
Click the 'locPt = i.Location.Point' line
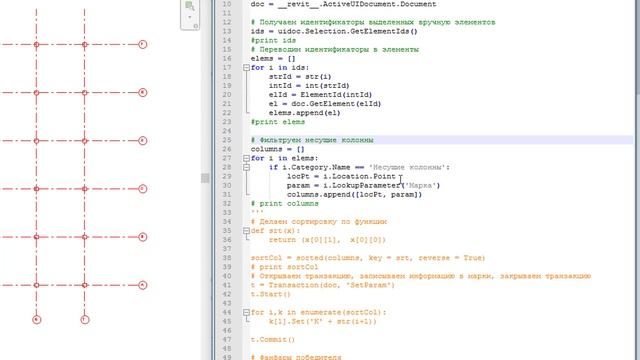tap(341, 176)
